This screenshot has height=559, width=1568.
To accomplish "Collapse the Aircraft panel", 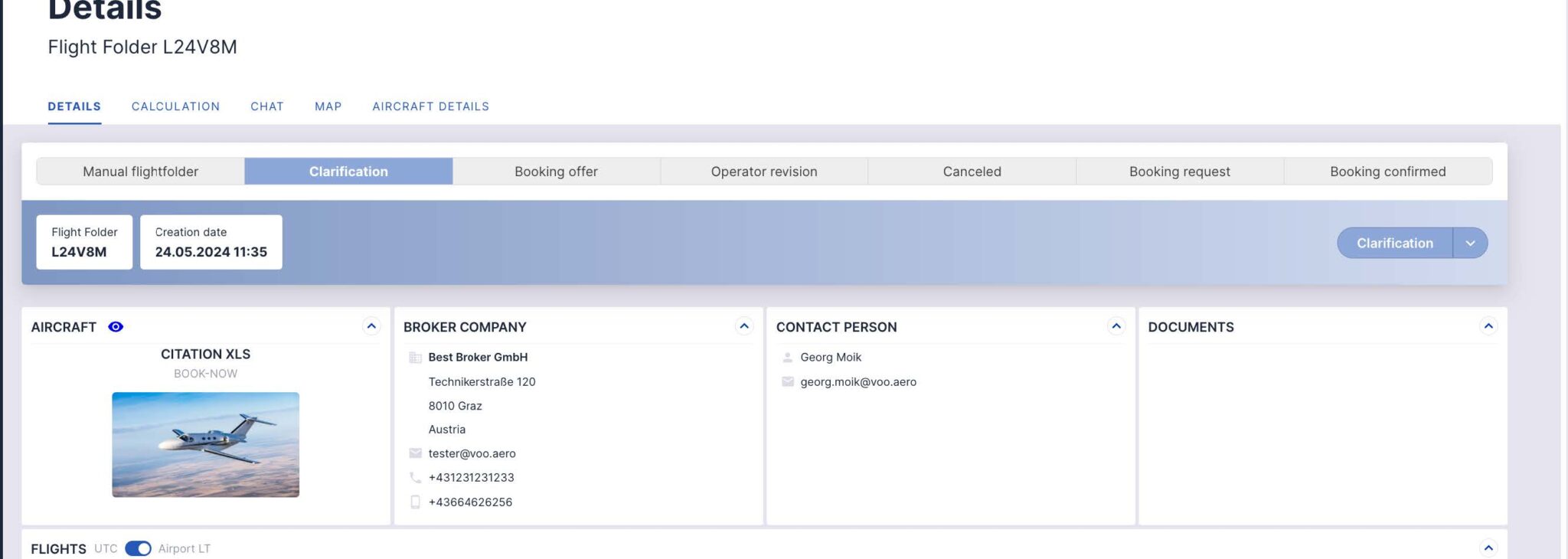I will click(x=371, y=326).
